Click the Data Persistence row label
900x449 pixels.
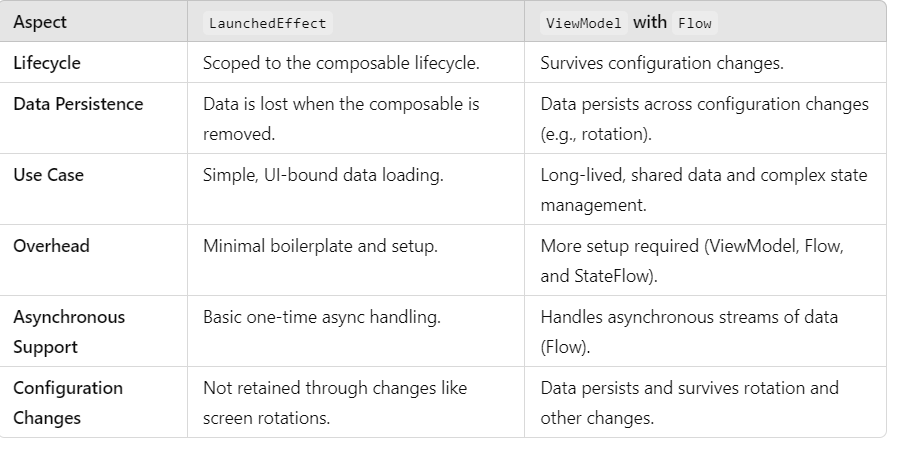click(78, 104)
